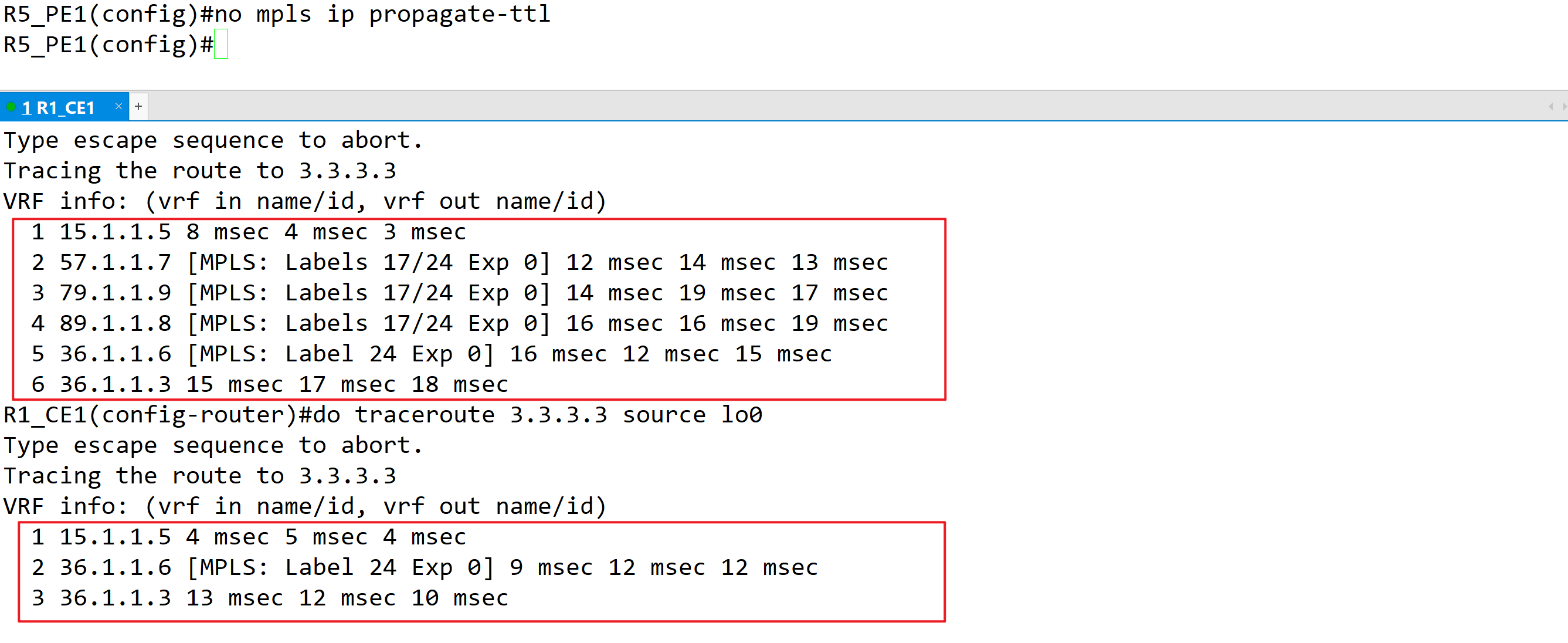Screen dimensions: 1568x643
Task: Click the green cursor at R5_PE1 prompt
Action: tap(221, 45)
